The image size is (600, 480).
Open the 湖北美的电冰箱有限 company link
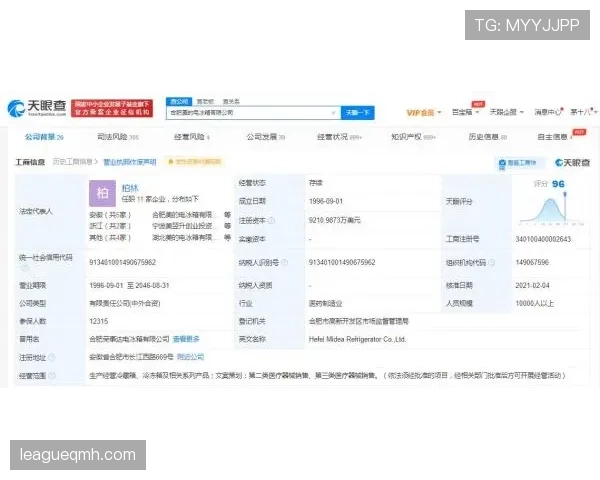(x=182, y=238)
